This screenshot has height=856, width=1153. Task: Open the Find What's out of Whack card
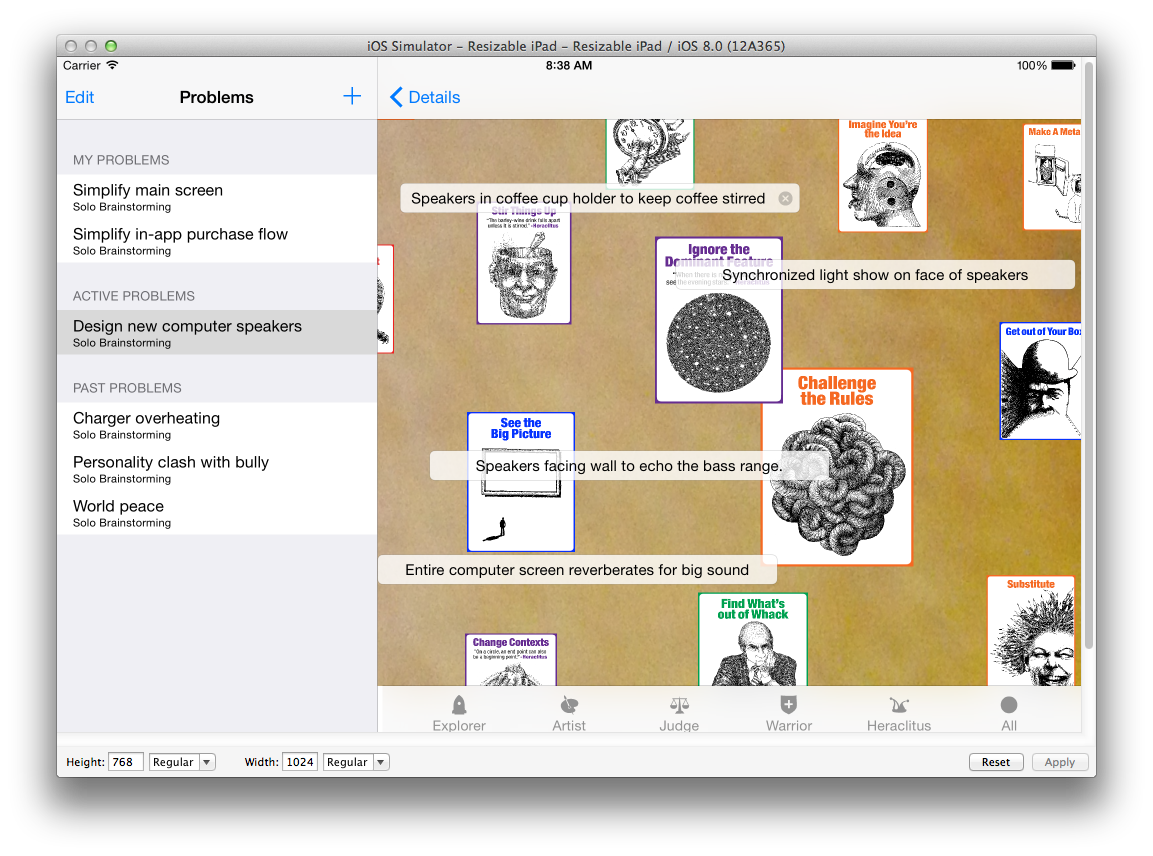tap(752, 640)
